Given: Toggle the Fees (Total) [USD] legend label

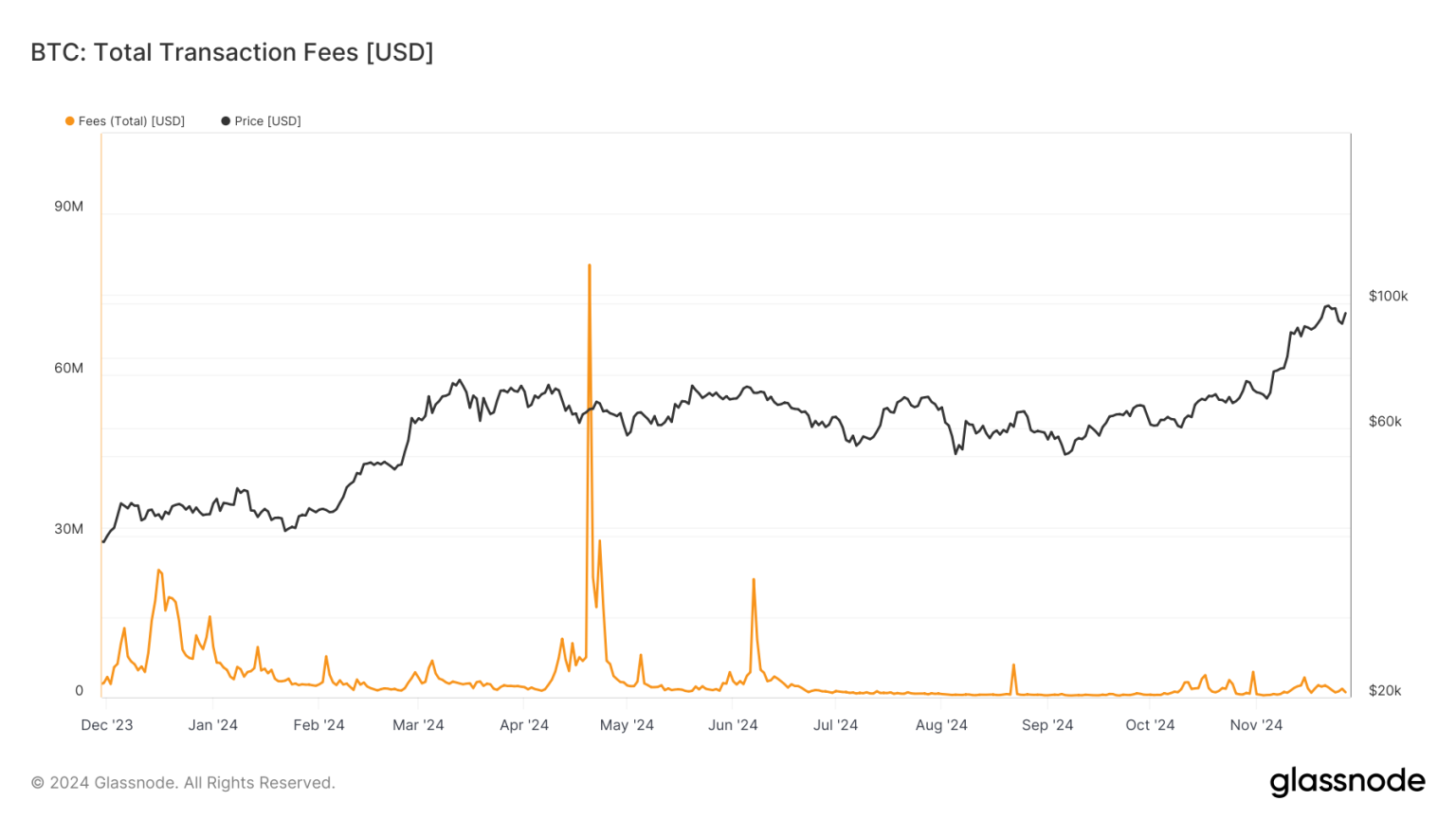Looking at the screenshot, I should 131,121.
